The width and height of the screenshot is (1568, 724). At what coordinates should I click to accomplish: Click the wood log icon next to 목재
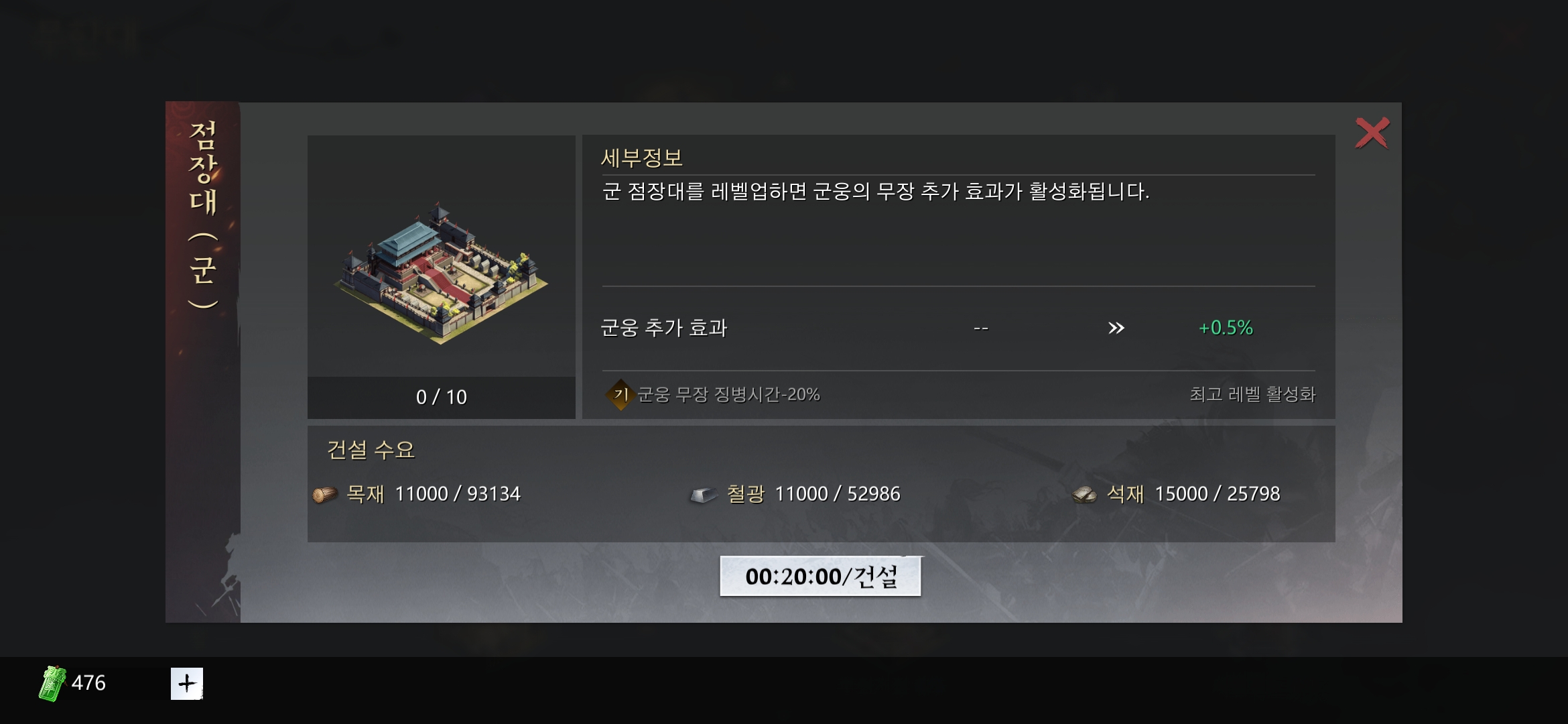[325, 495]
